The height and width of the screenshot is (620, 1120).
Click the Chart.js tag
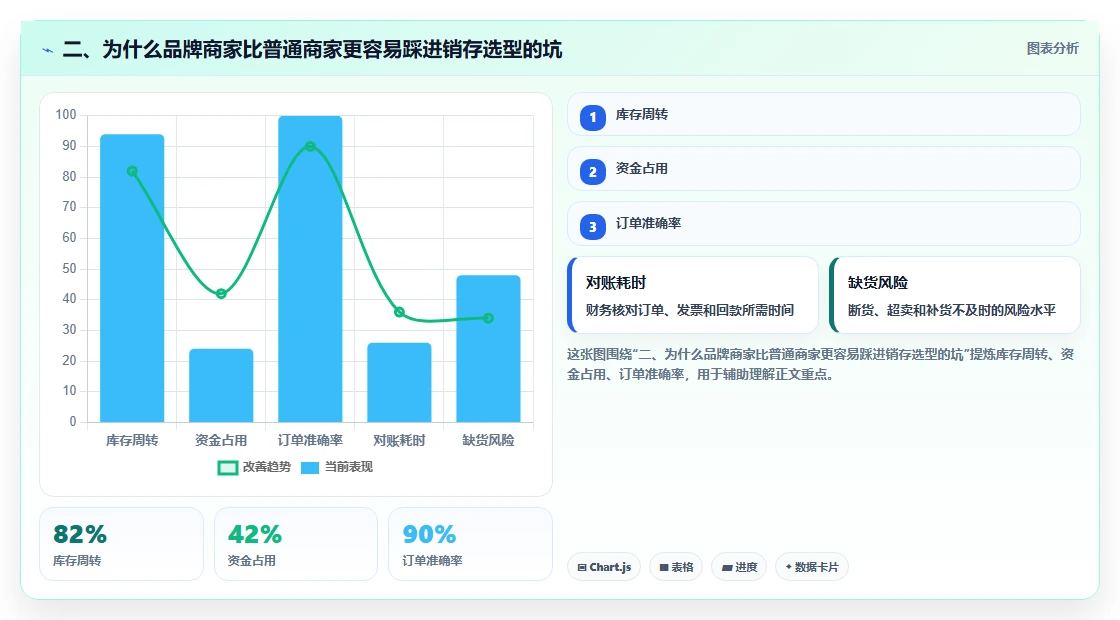click(x=604, y=567)
